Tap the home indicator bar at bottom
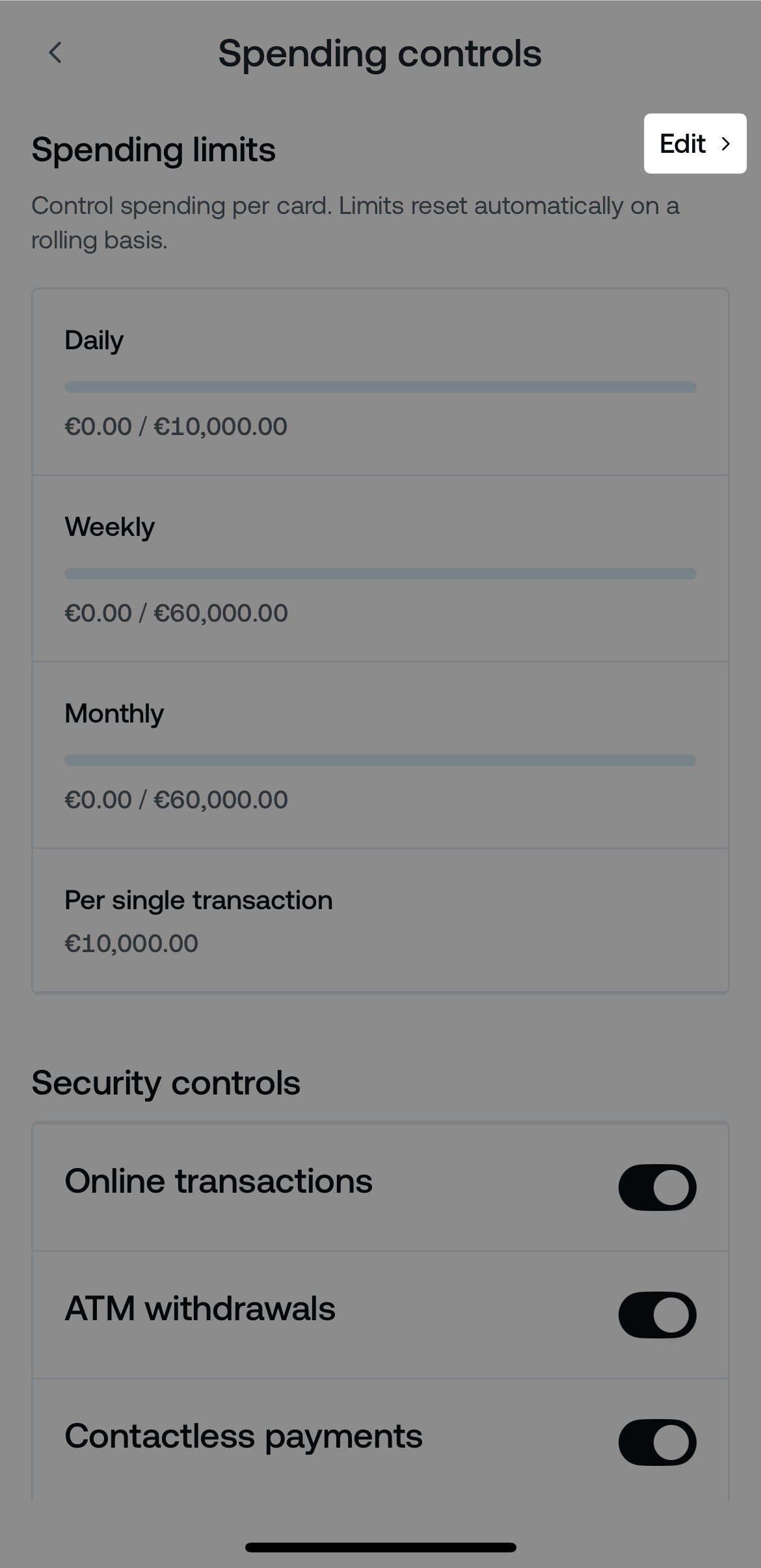The image size is (761, 1568). click(x=380, y=1547)
